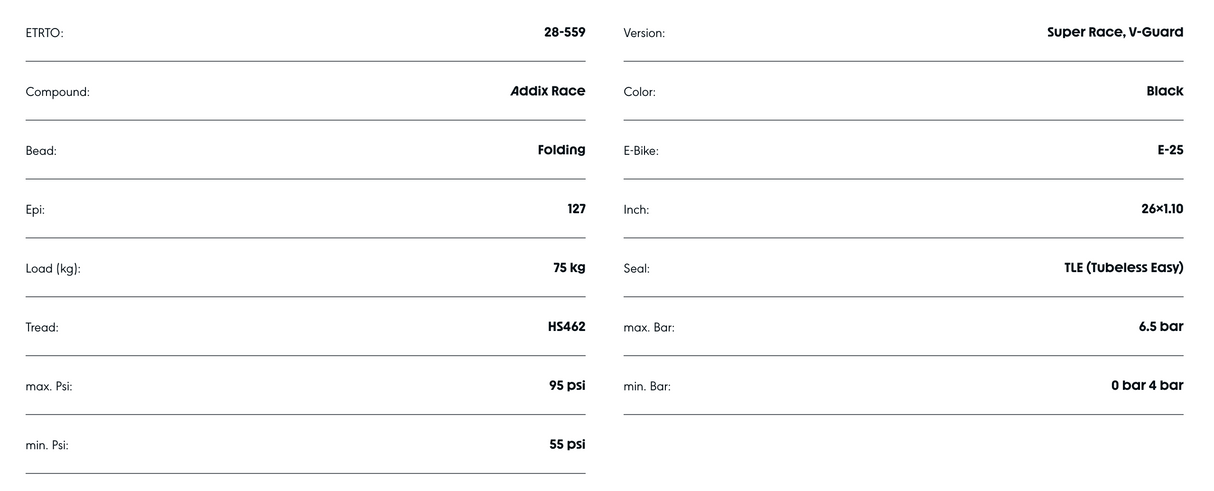Click the 75 kg load value

click(x=569, y=268)
